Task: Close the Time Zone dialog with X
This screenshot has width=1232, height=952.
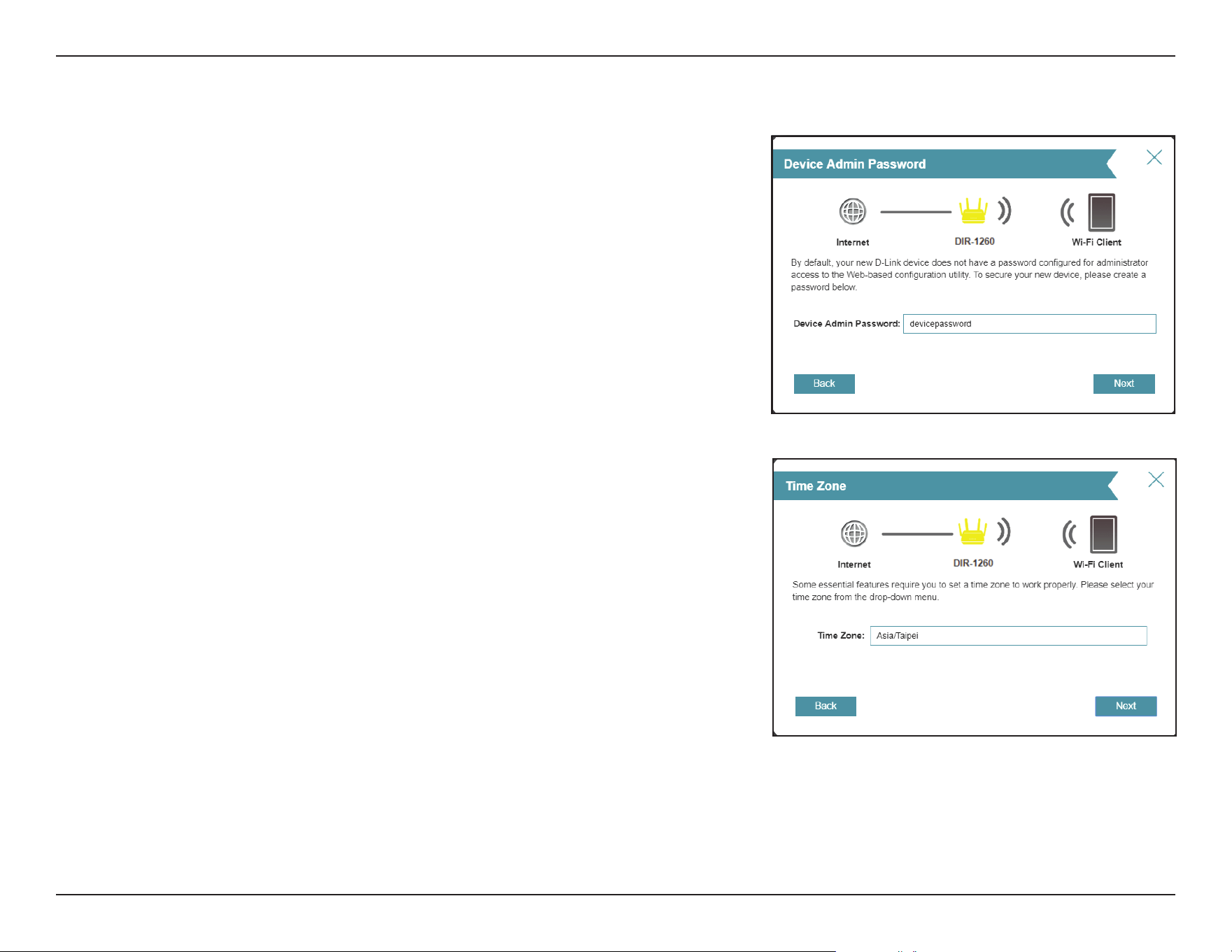Action: (x=1156, y=479)
